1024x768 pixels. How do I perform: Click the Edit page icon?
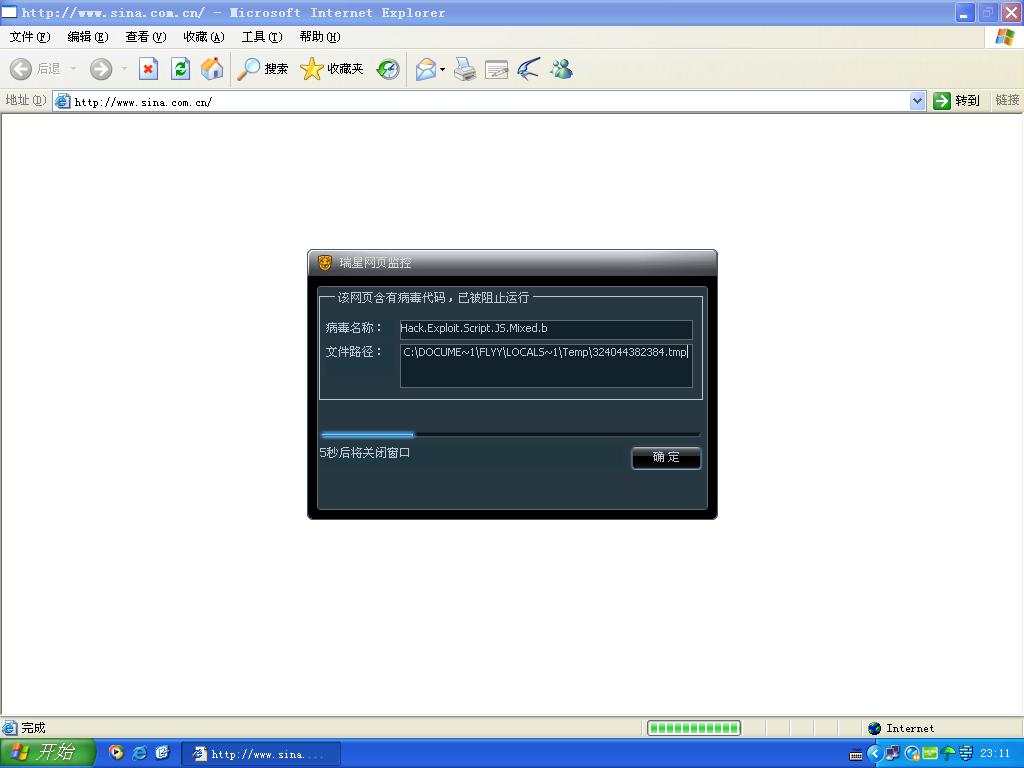click(x=496, y=69)
